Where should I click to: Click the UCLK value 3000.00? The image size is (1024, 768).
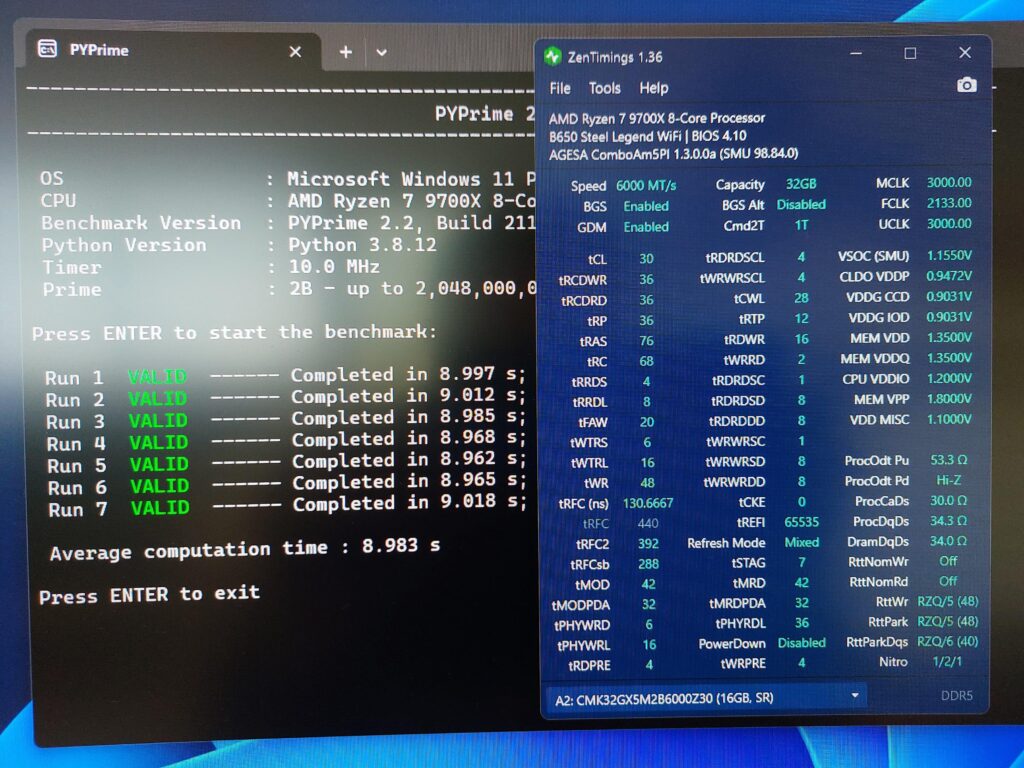[x=949, y=223]
